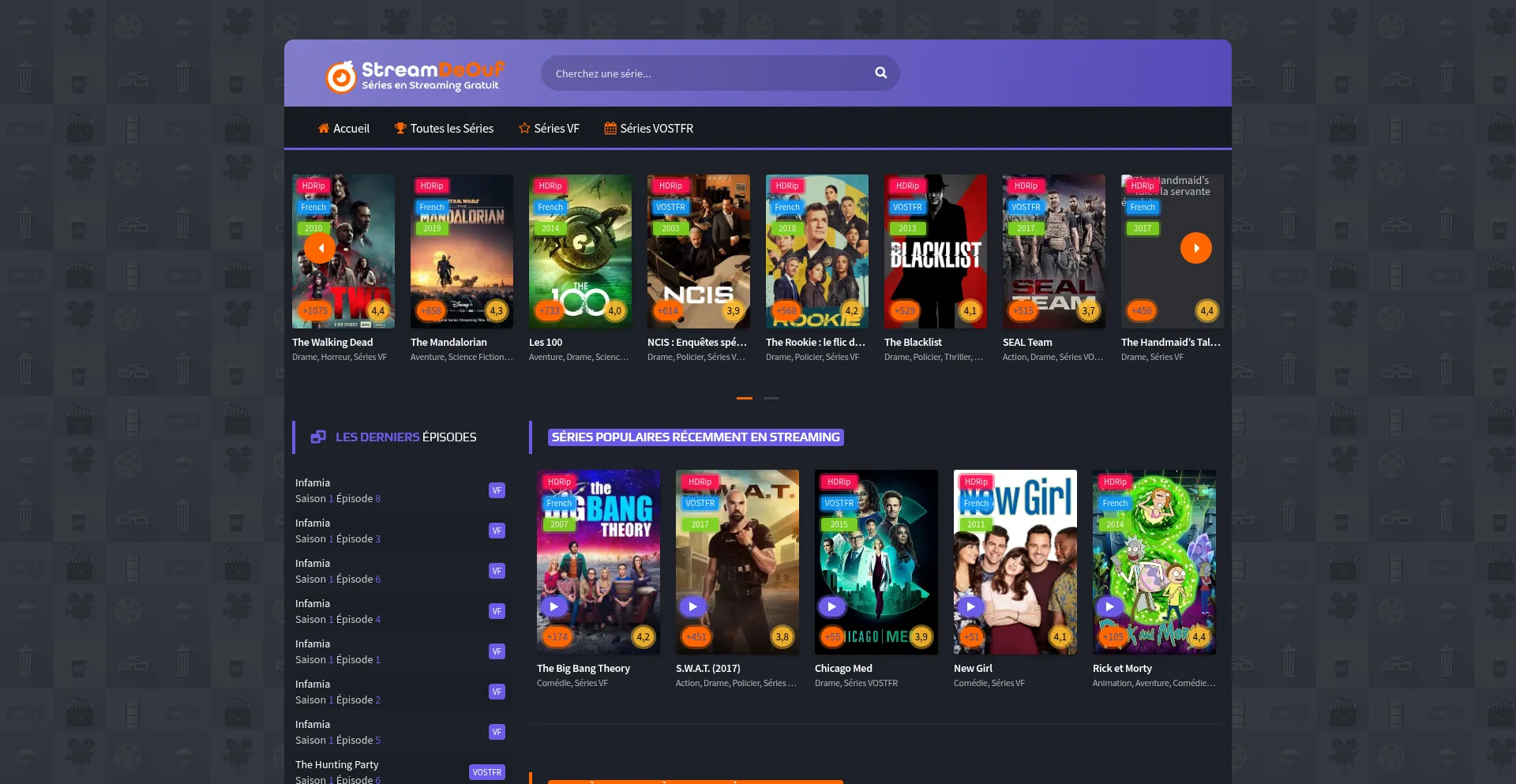Open the SEAL Team poster
Image resolution: width=1516 pixels, height=784 pixels.
1054,251
